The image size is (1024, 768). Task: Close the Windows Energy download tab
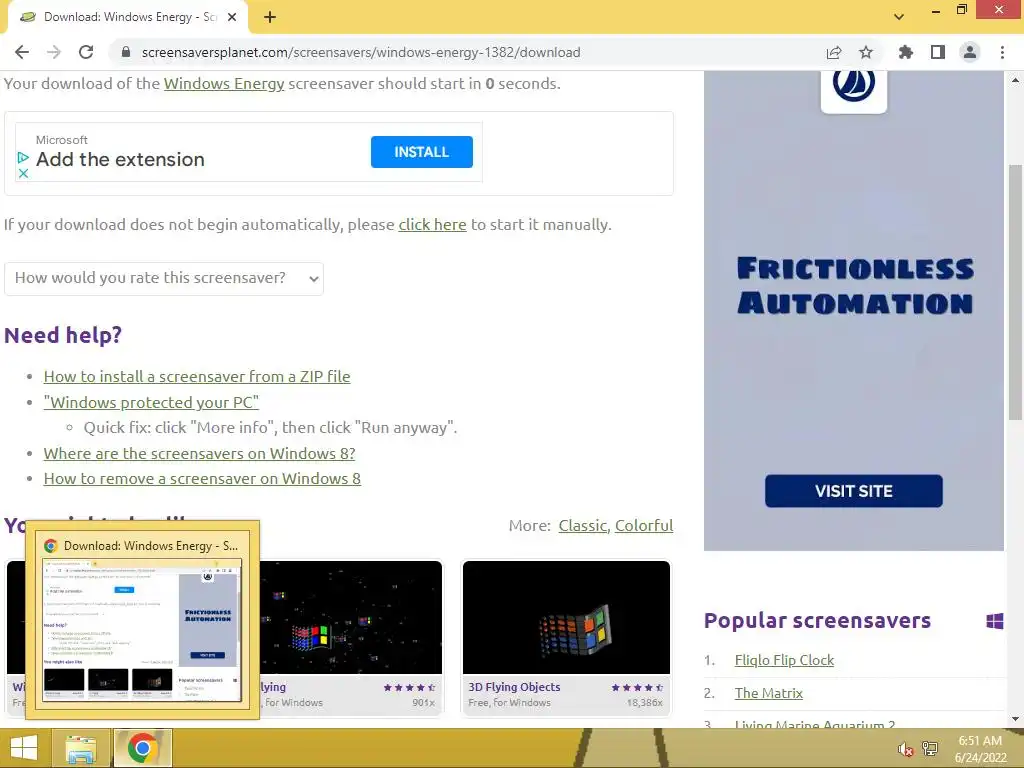(232, 17)
